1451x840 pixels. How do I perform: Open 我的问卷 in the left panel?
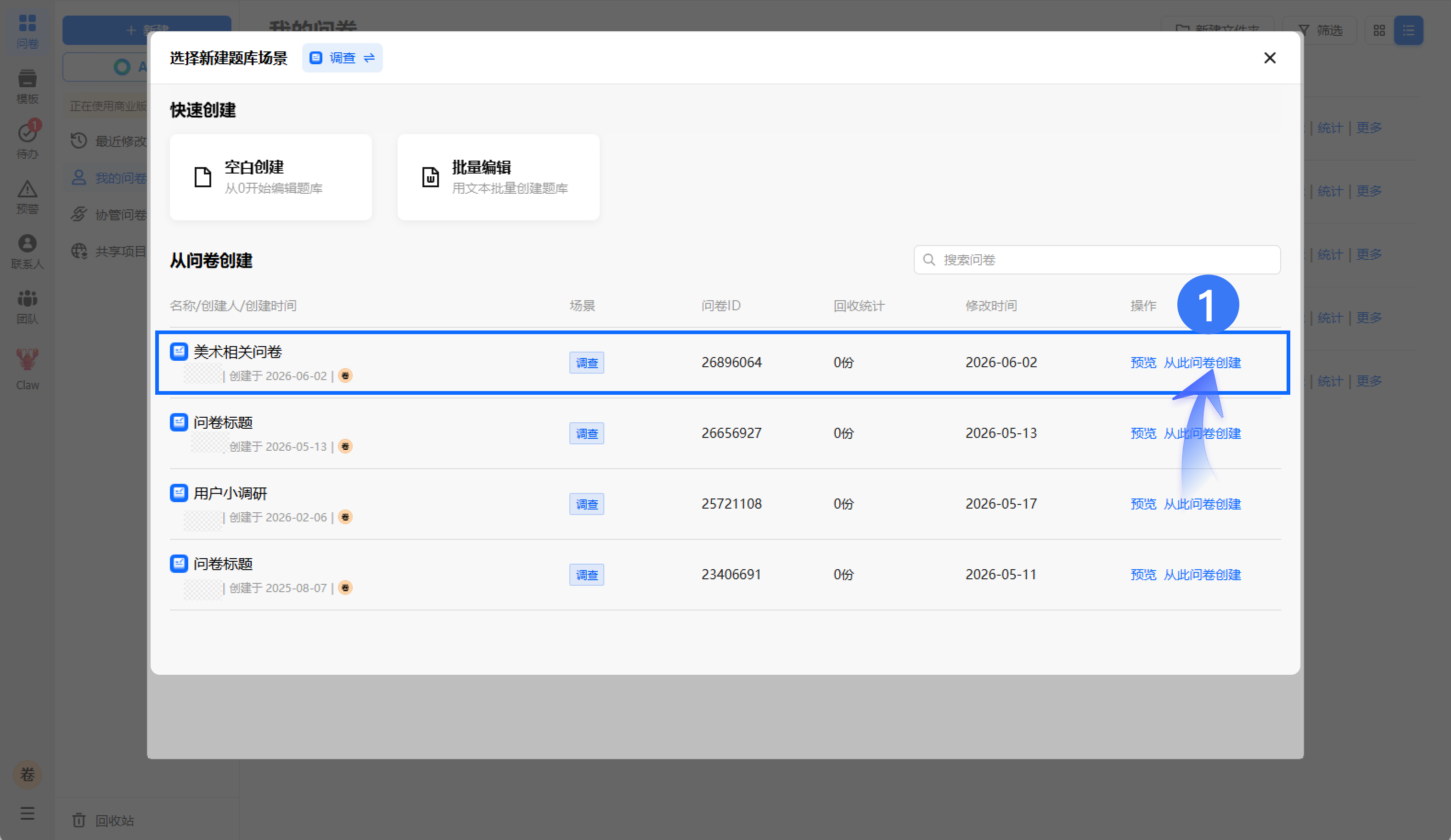pos(108,178)
